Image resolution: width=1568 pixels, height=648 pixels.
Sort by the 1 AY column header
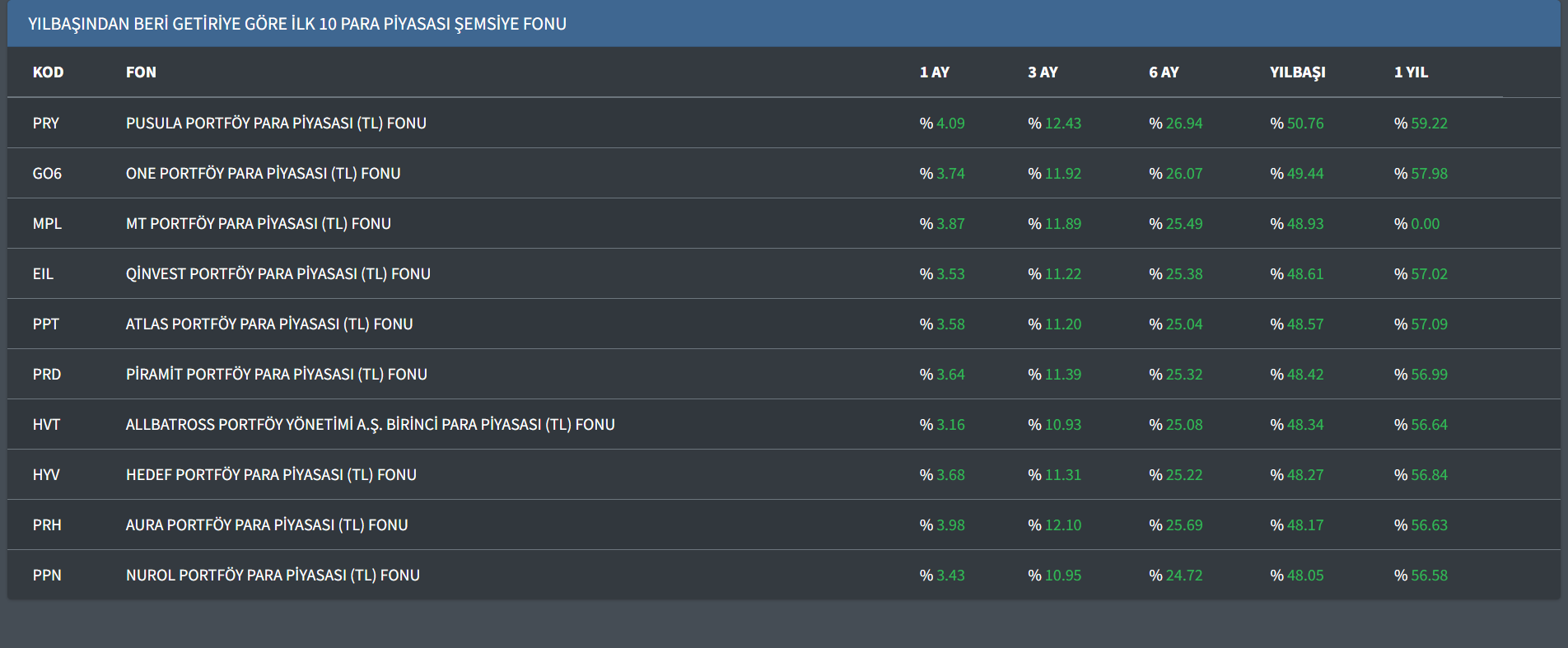(x=934, y=72)
